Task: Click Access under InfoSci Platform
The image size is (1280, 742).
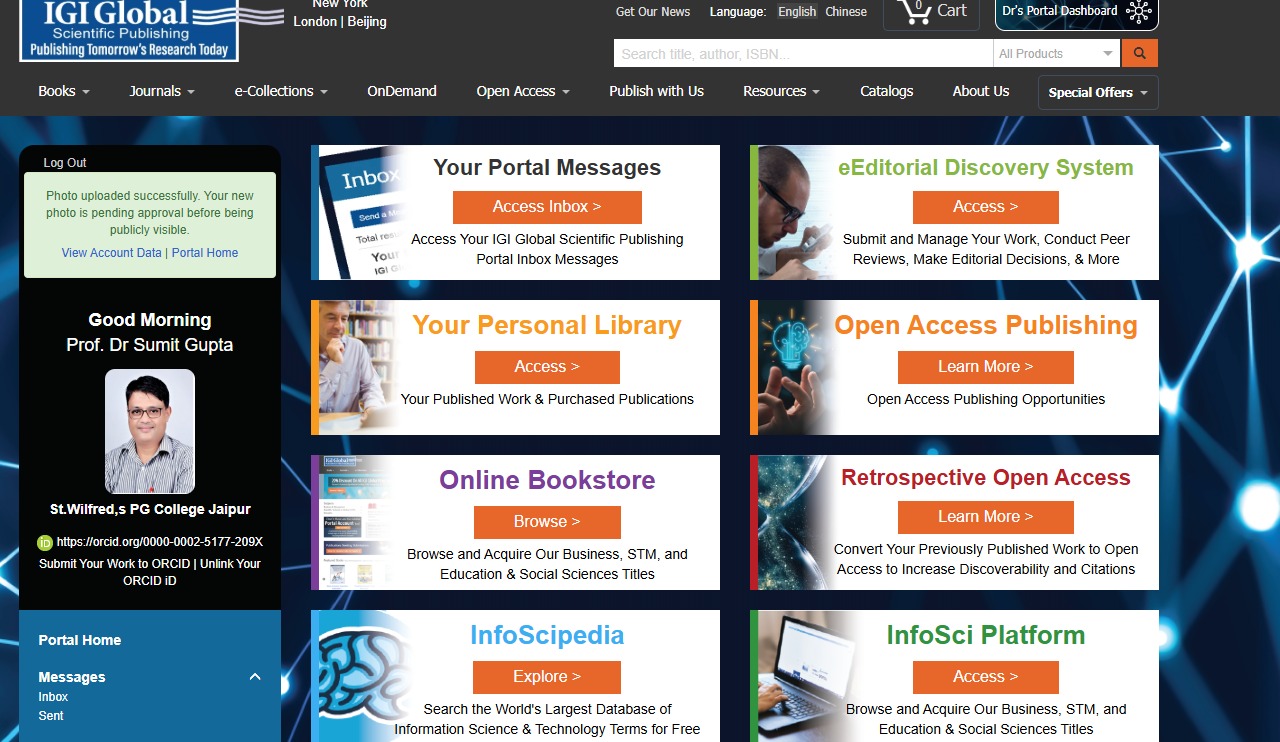Action: (x=985, y=677)
